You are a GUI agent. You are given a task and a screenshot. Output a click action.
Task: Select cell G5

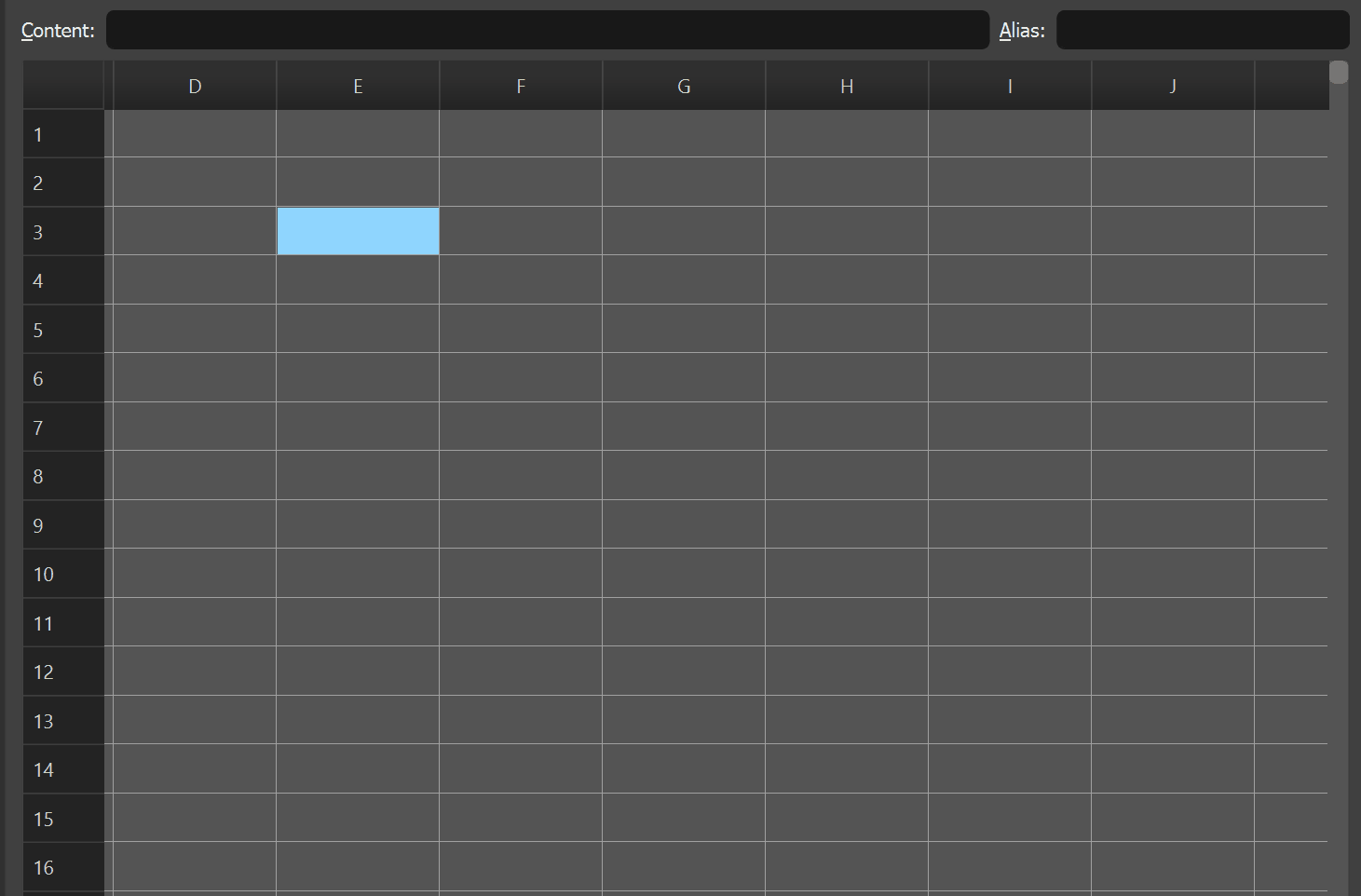[684, 329]
